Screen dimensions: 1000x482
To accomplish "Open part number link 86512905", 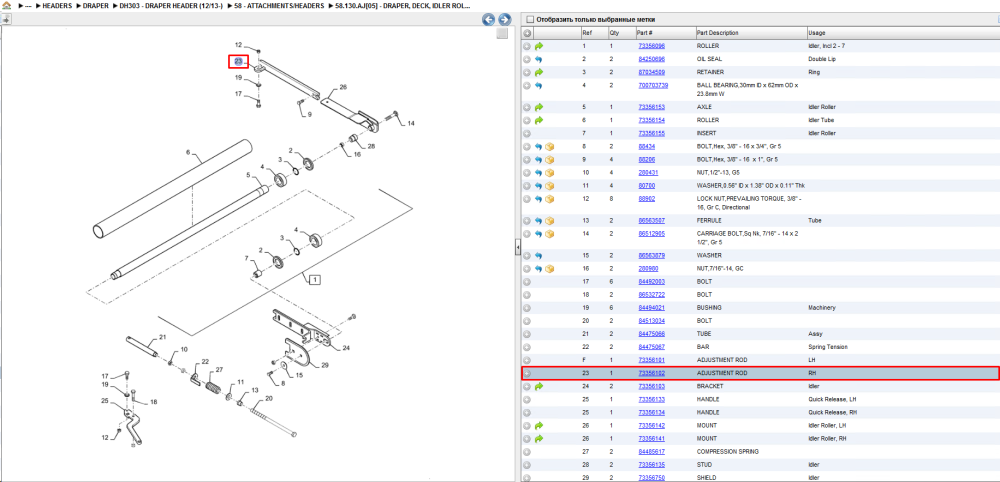I will click(651, 234).
